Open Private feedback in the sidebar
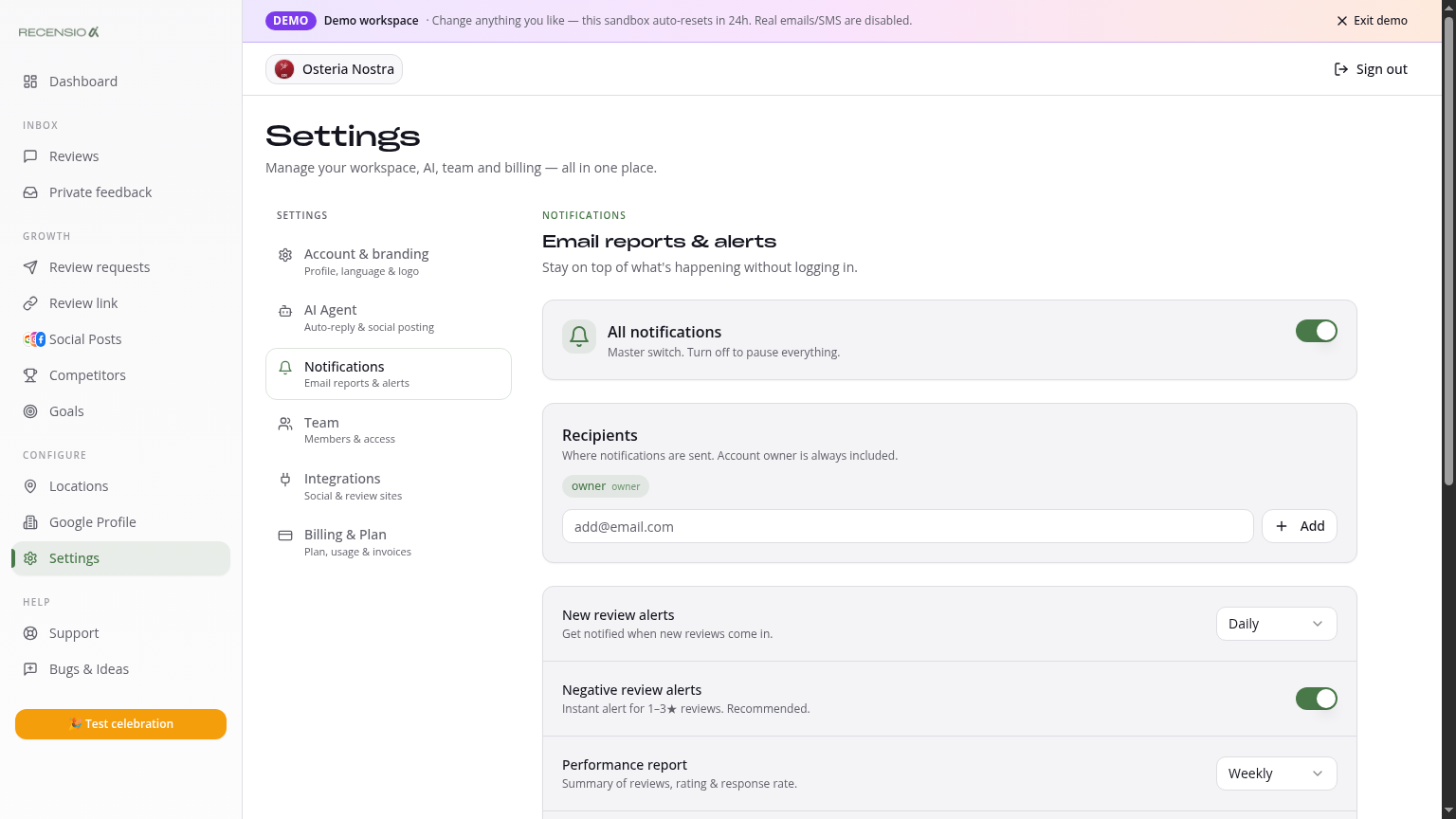 120,192
